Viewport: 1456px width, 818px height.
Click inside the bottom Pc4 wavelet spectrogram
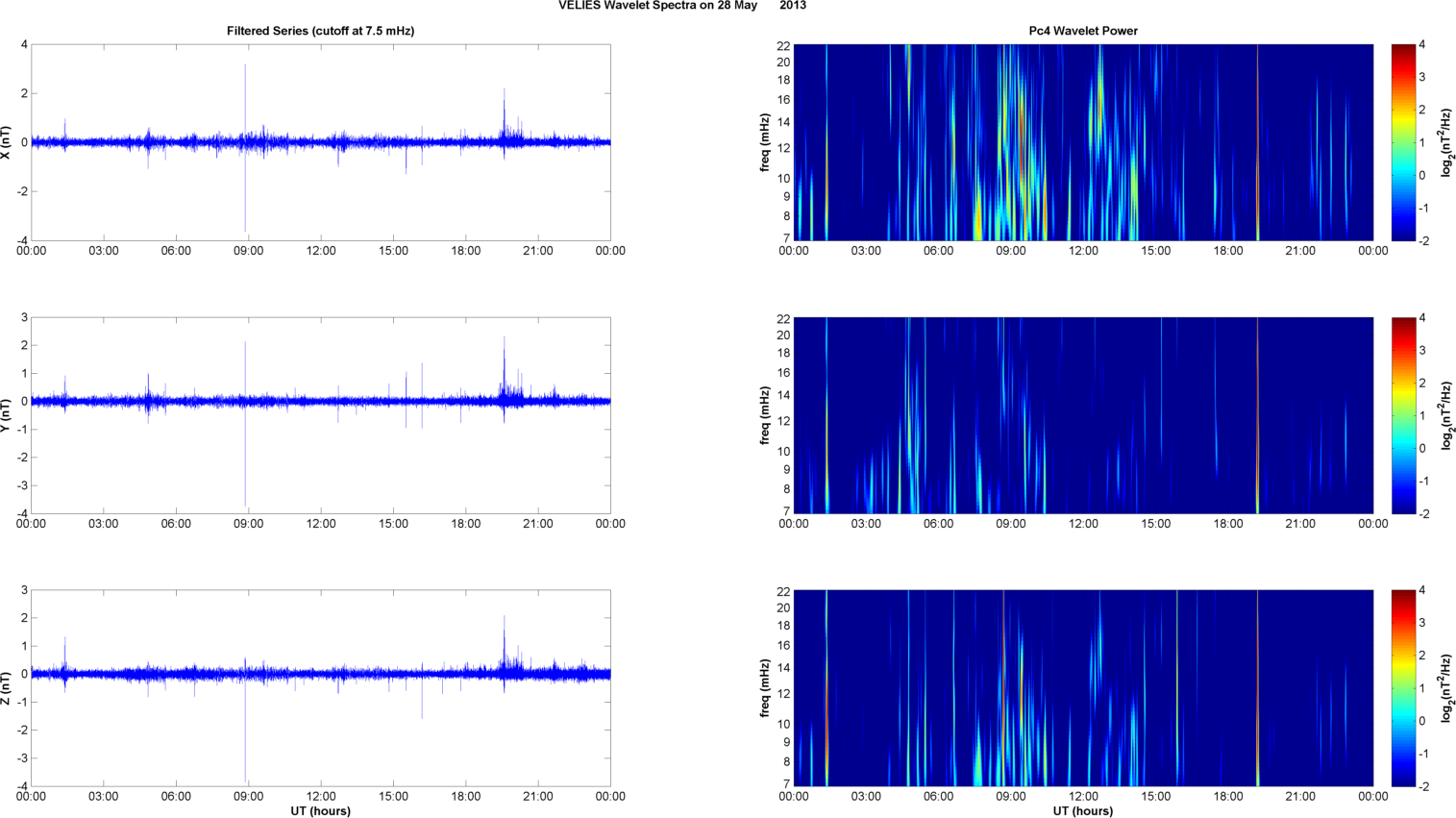(x=1083, y=688)
